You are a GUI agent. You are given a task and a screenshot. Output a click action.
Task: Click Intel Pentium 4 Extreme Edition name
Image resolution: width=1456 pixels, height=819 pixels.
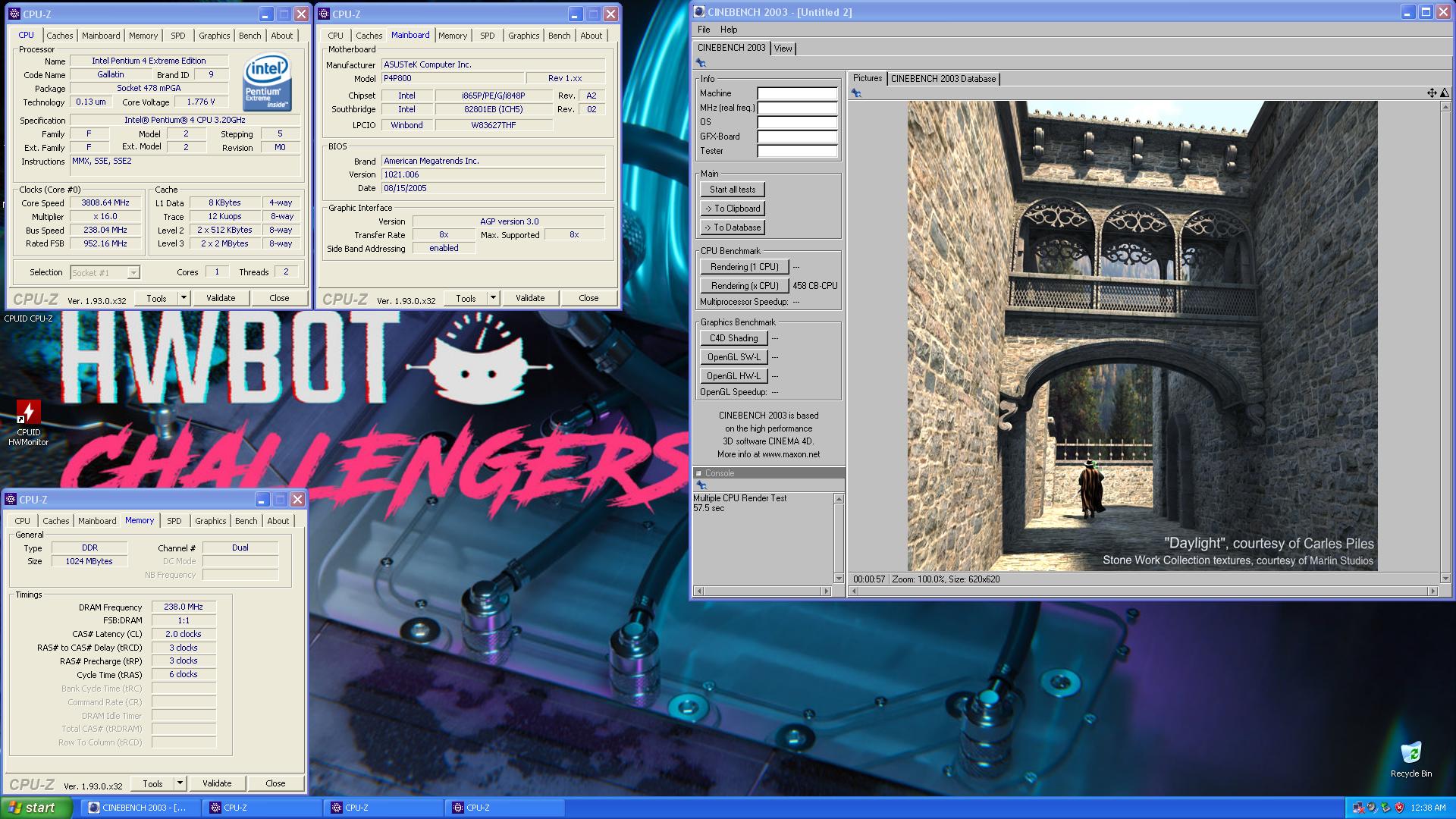pos(149,61)
